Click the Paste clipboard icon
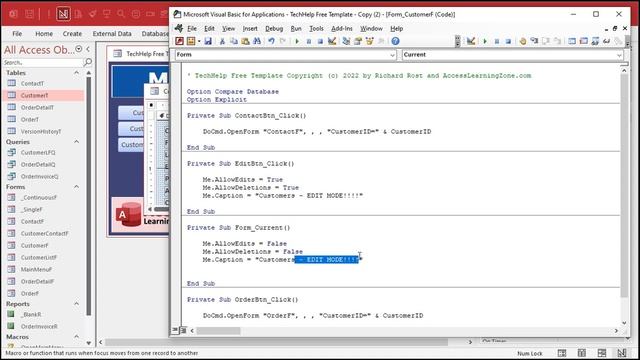The height and width of the screenshot is (360, 640). pos(245,41)
